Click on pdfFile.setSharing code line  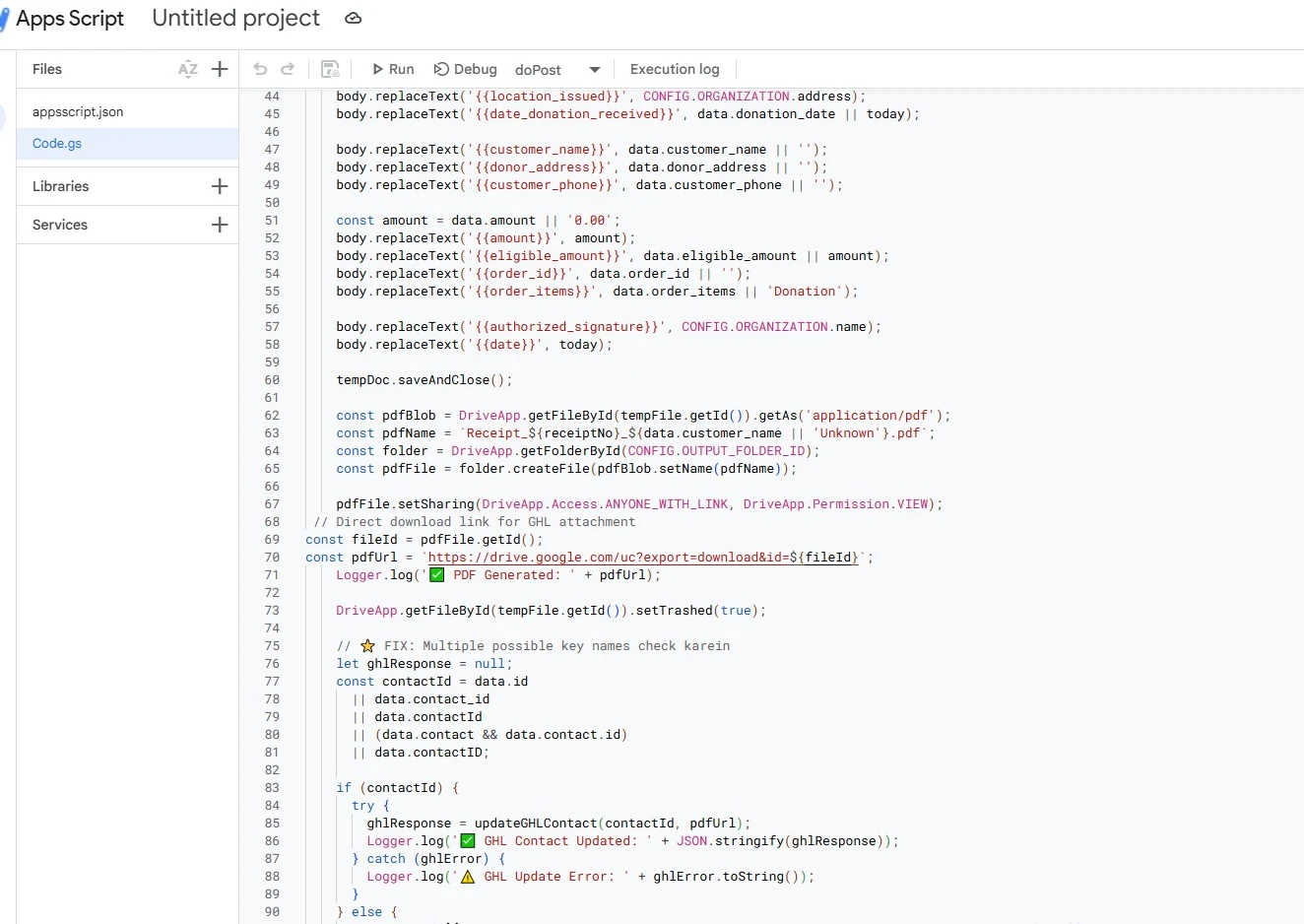click(639, 504)
